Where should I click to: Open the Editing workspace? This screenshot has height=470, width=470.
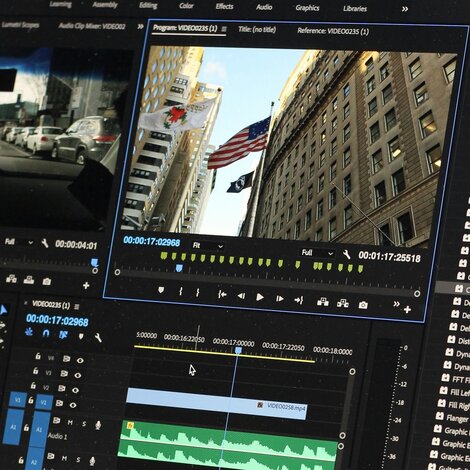(148, 5)
